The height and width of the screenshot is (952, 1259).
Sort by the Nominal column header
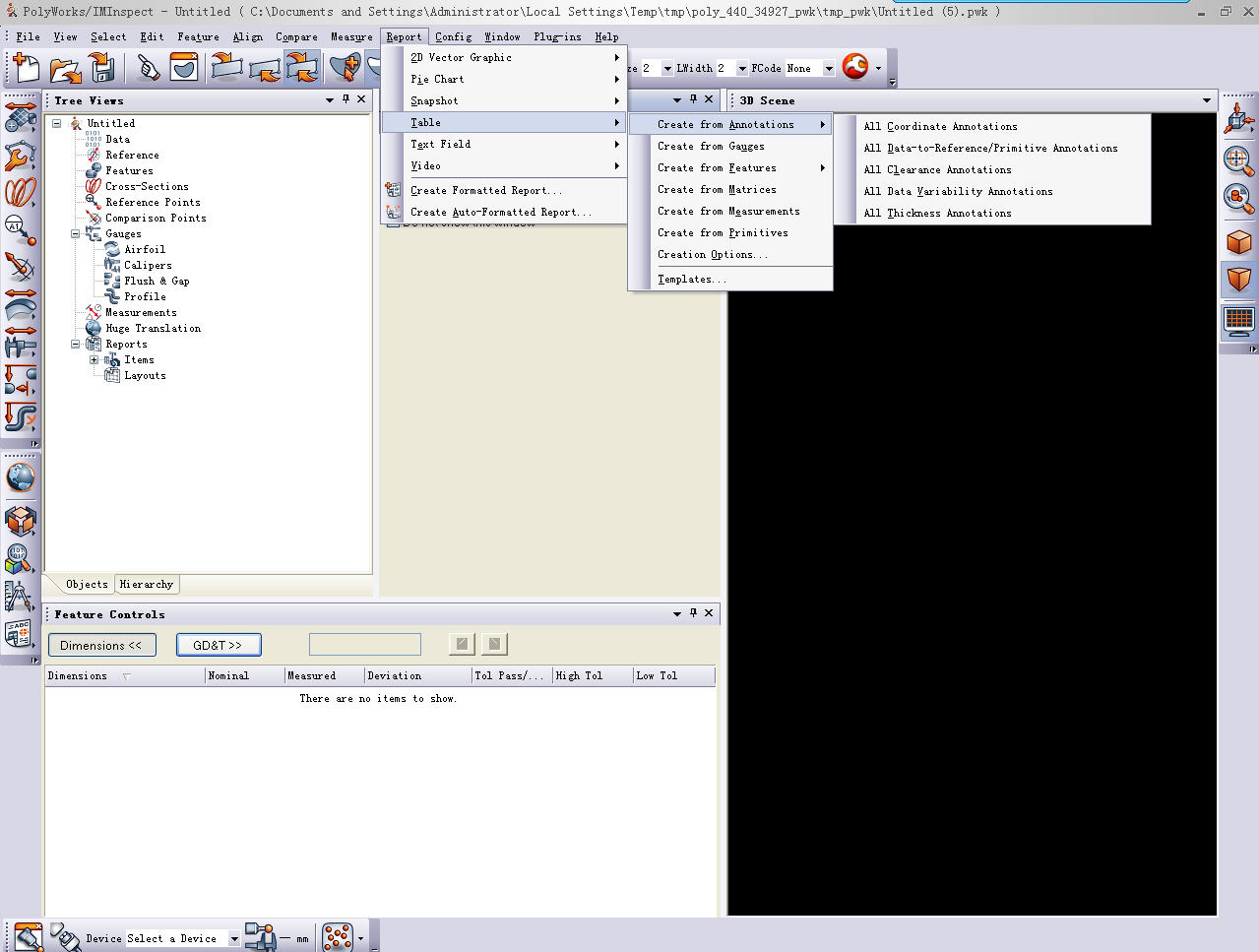coord(245,675)
